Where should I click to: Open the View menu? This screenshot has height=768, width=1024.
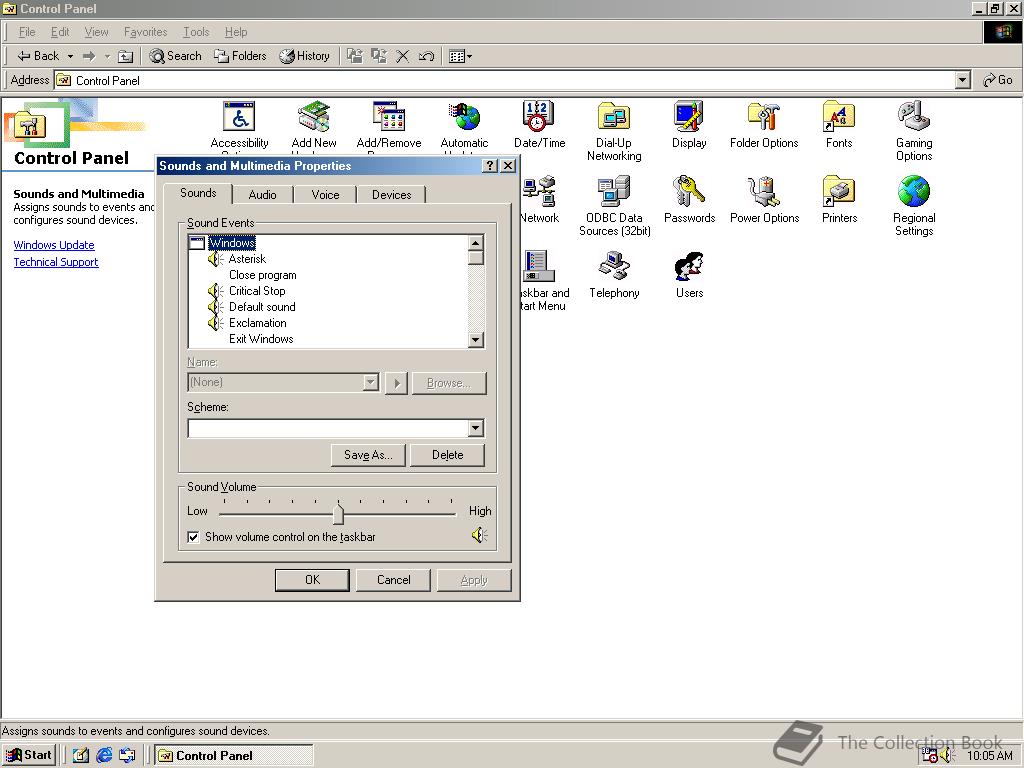(96, 32)
